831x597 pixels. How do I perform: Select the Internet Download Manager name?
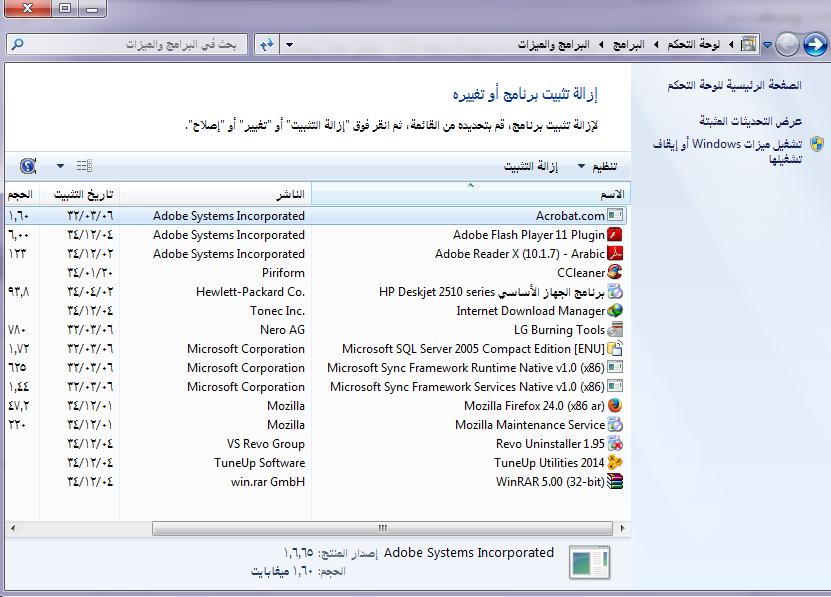(x=531, y=311)
